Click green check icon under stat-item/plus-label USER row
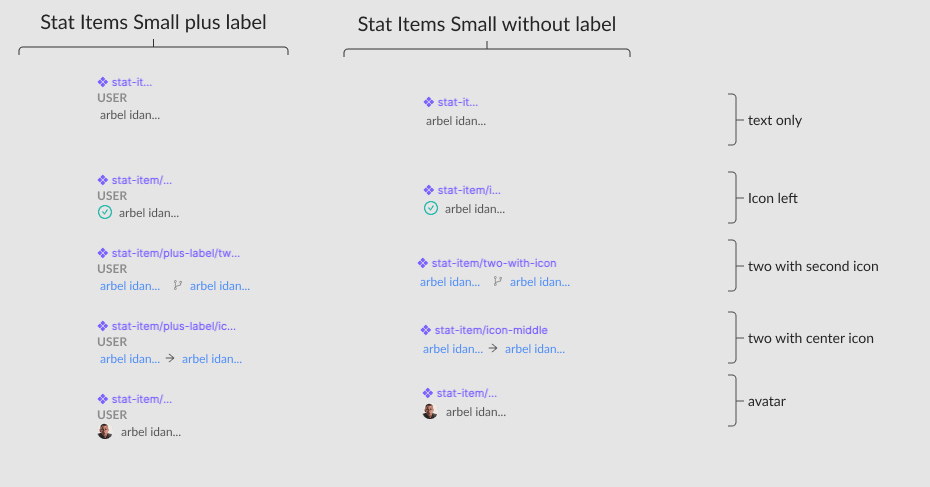Screen dimensions: 930x487 (105, 213)
